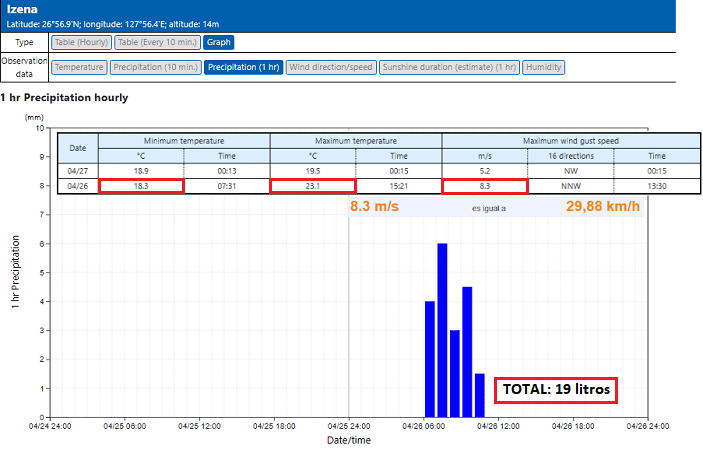The width and height of the screenshot is (703, 449).
Task: Display Humidity observation data
Action: point(544,67)
